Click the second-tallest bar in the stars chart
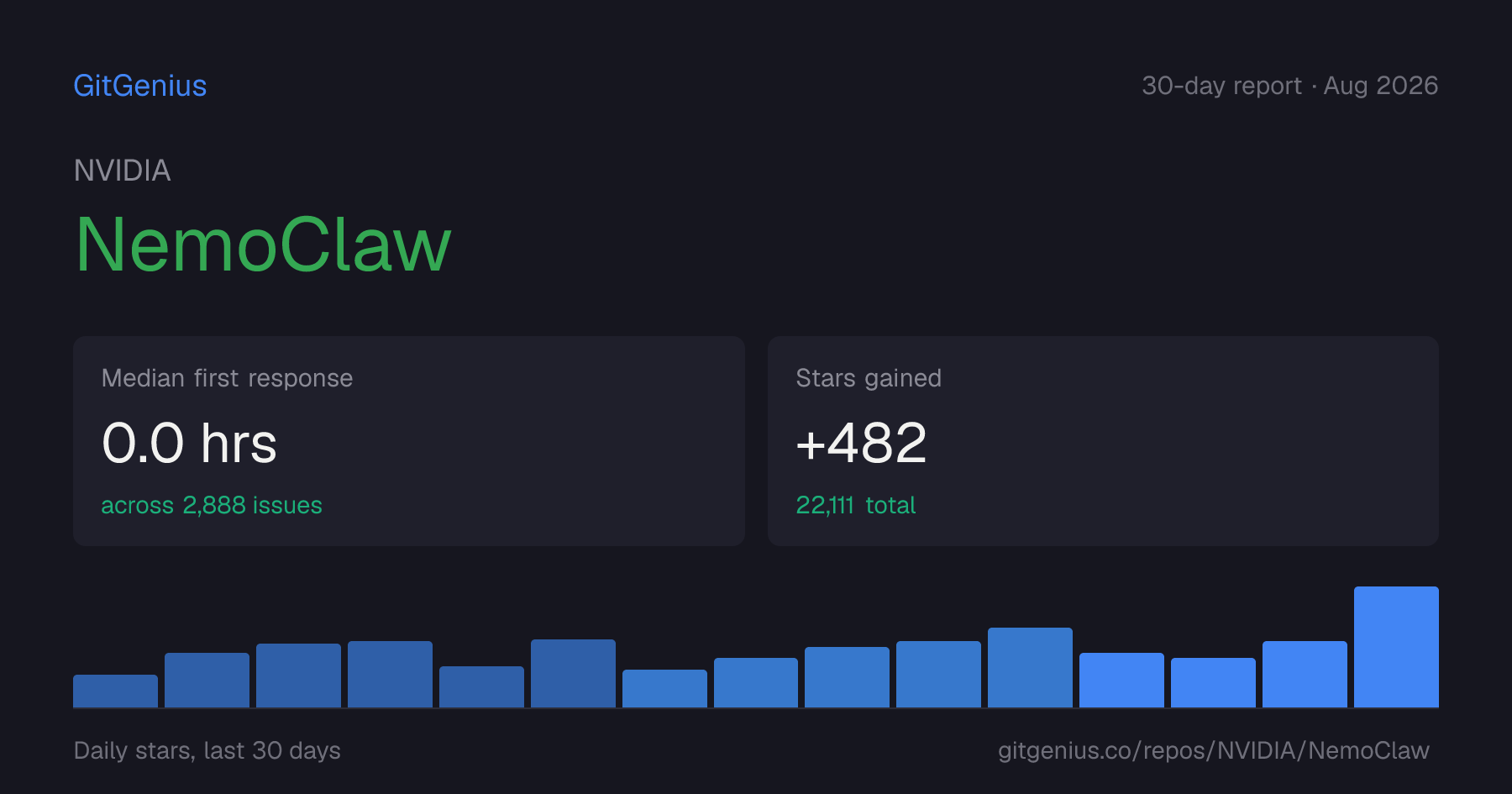 tap(1030, 667)
